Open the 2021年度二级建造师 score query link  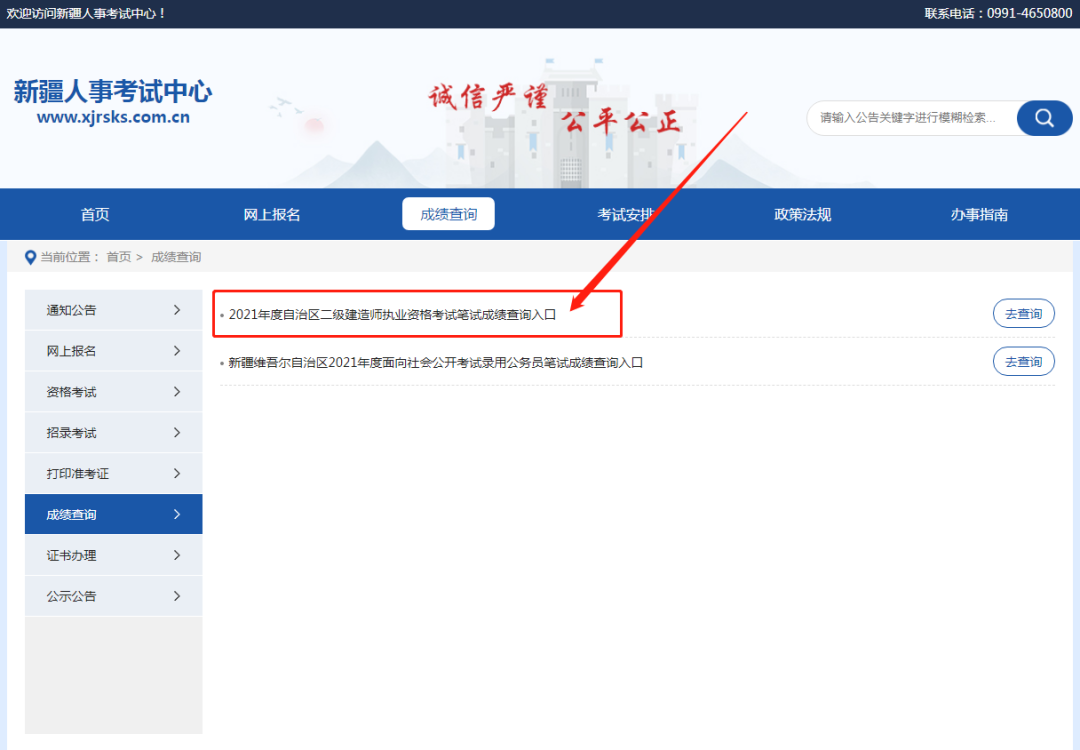392,314
